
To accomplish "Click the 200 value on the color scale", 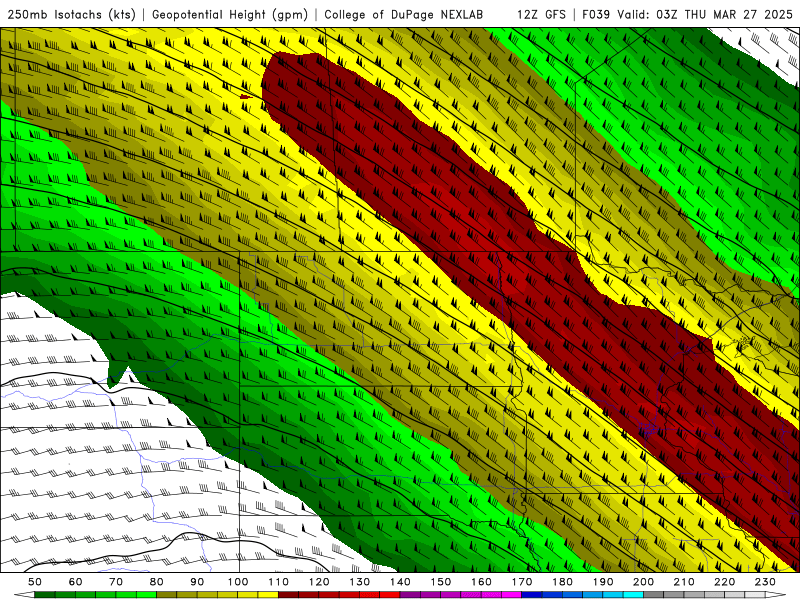I will [644, 582].
